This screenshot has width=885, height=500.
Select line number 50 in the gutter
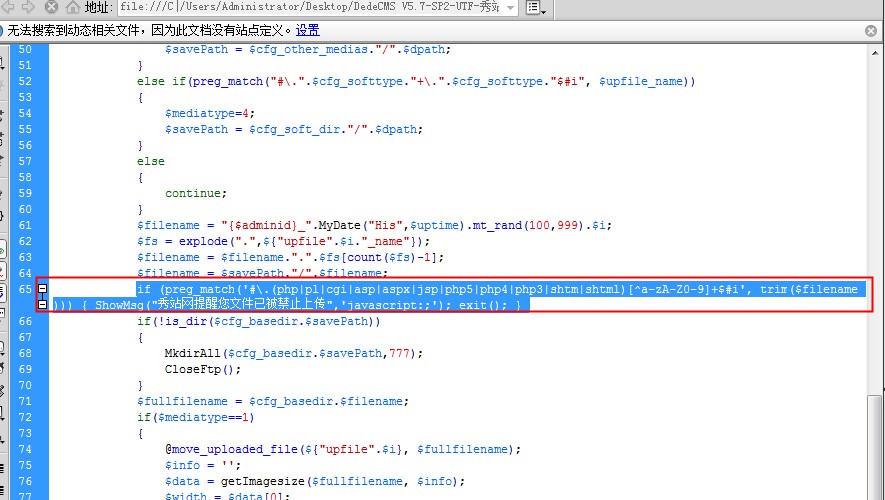pyautogui.click(x=25, y=49)
